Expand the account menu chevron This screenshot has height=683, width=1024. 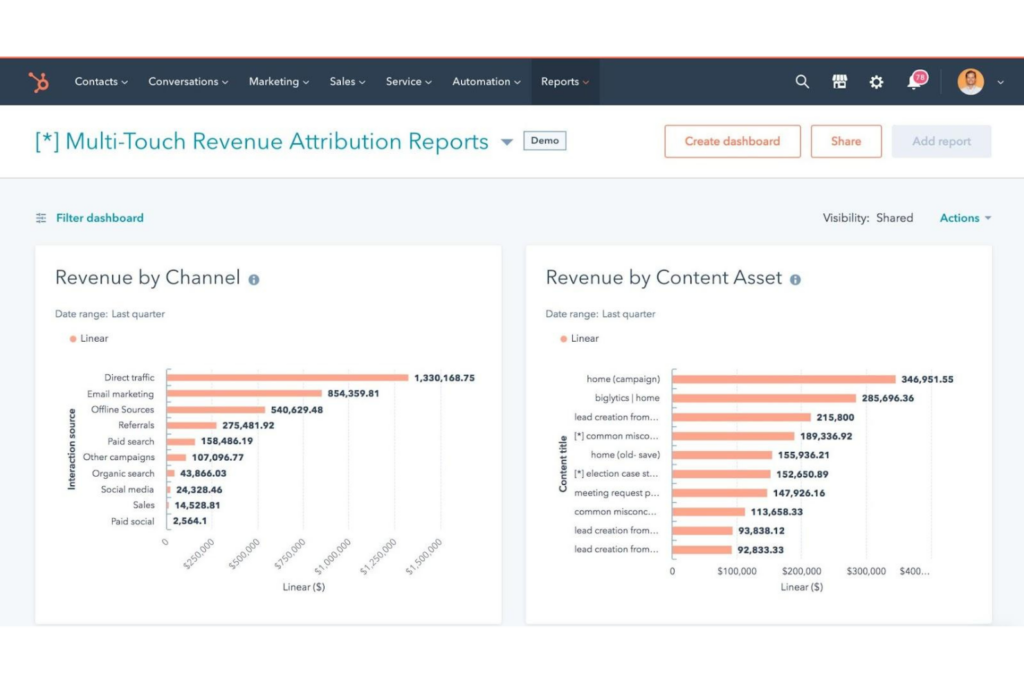(1000, 82)
